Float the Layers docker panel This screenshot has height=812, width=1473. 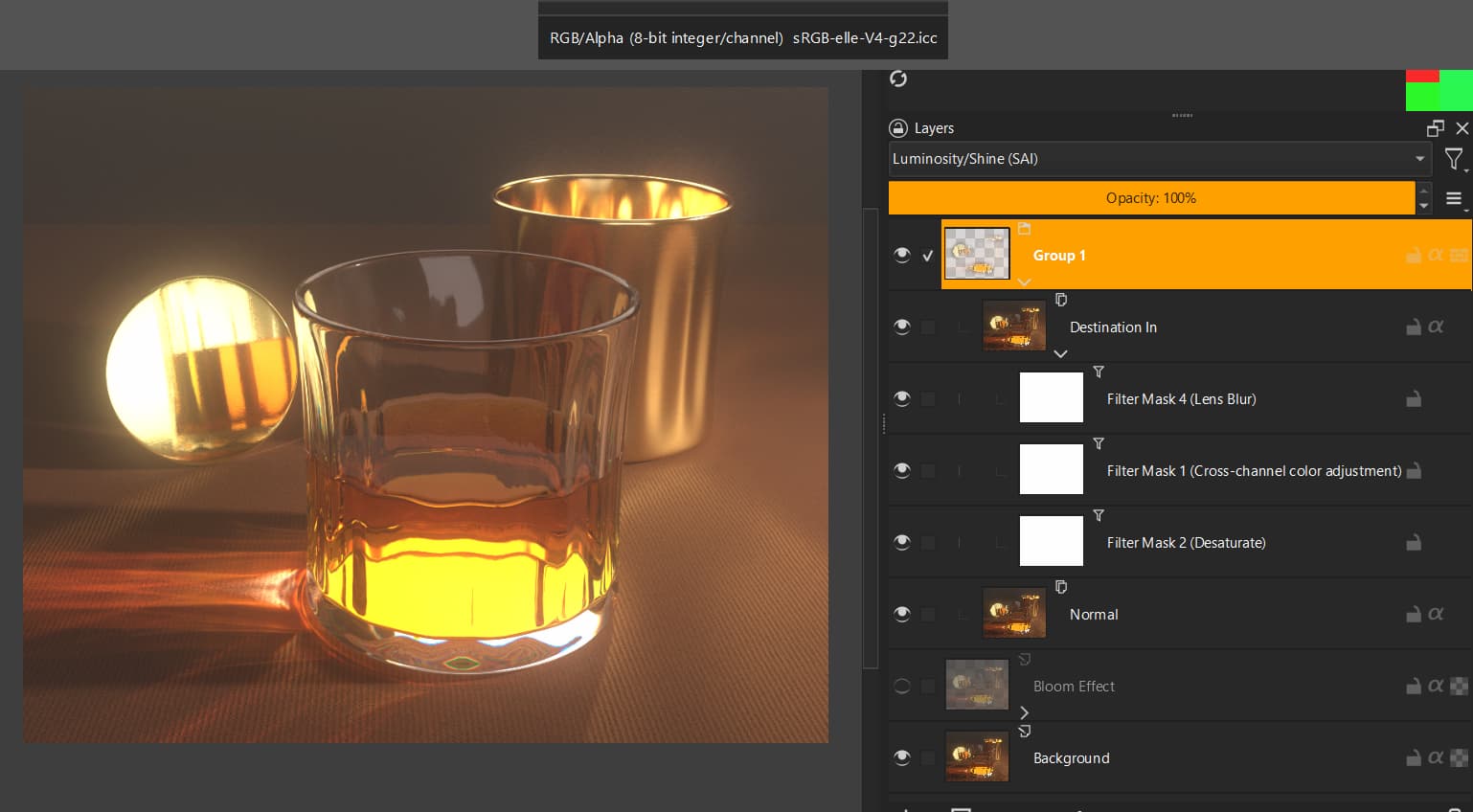click(x=1435, y=128)
